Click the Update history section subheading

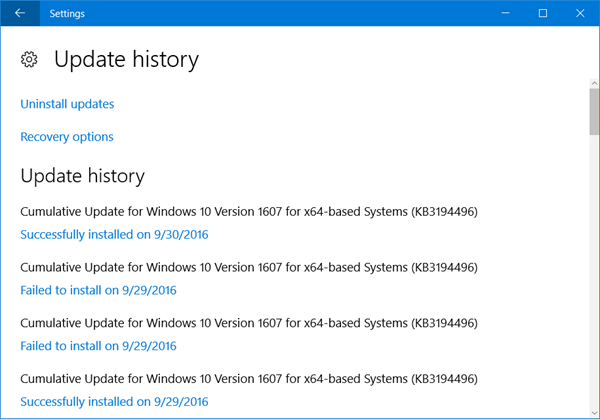(83, 176)
